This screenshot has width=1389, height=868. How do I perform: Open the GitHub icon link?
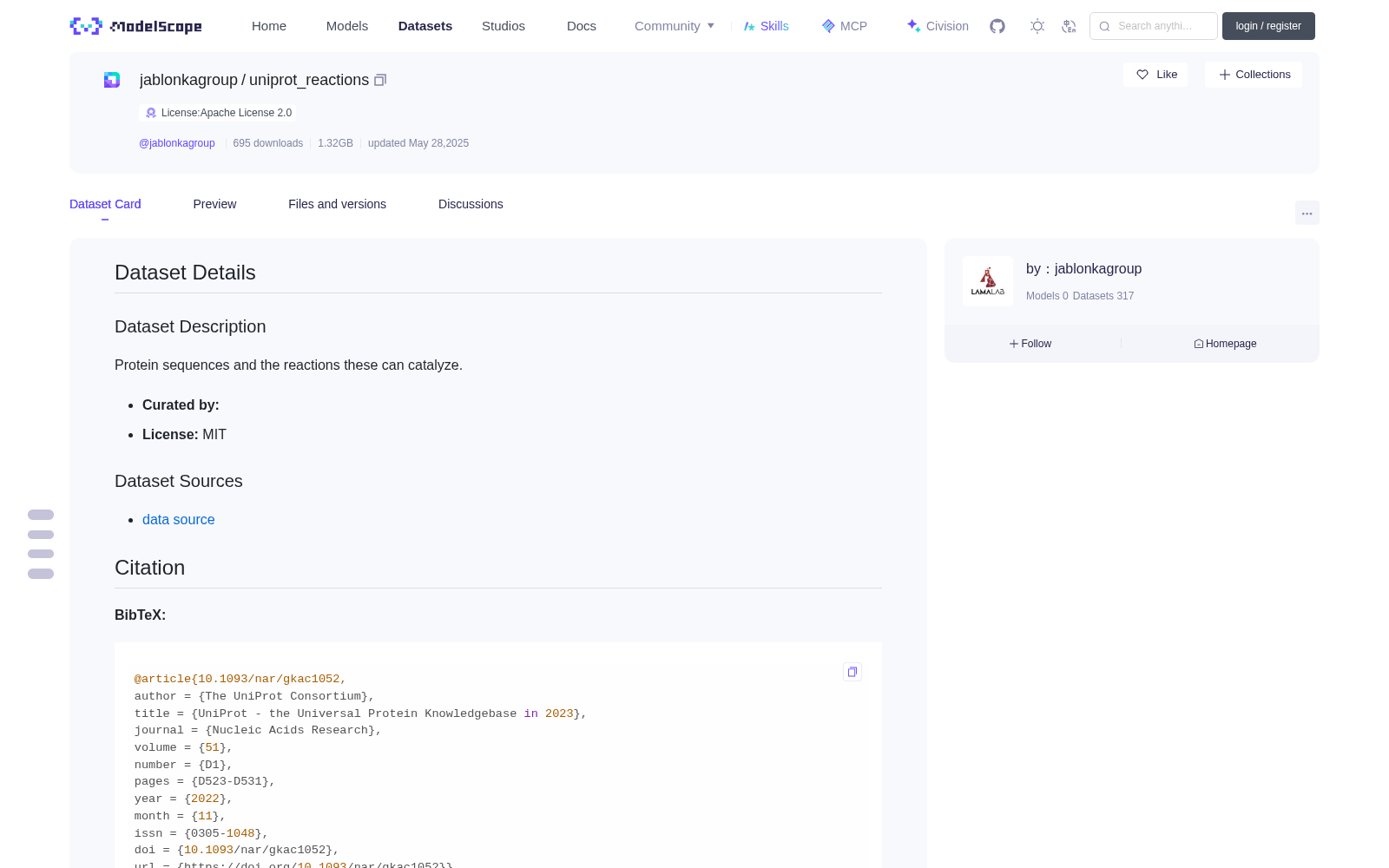point(997,26)
